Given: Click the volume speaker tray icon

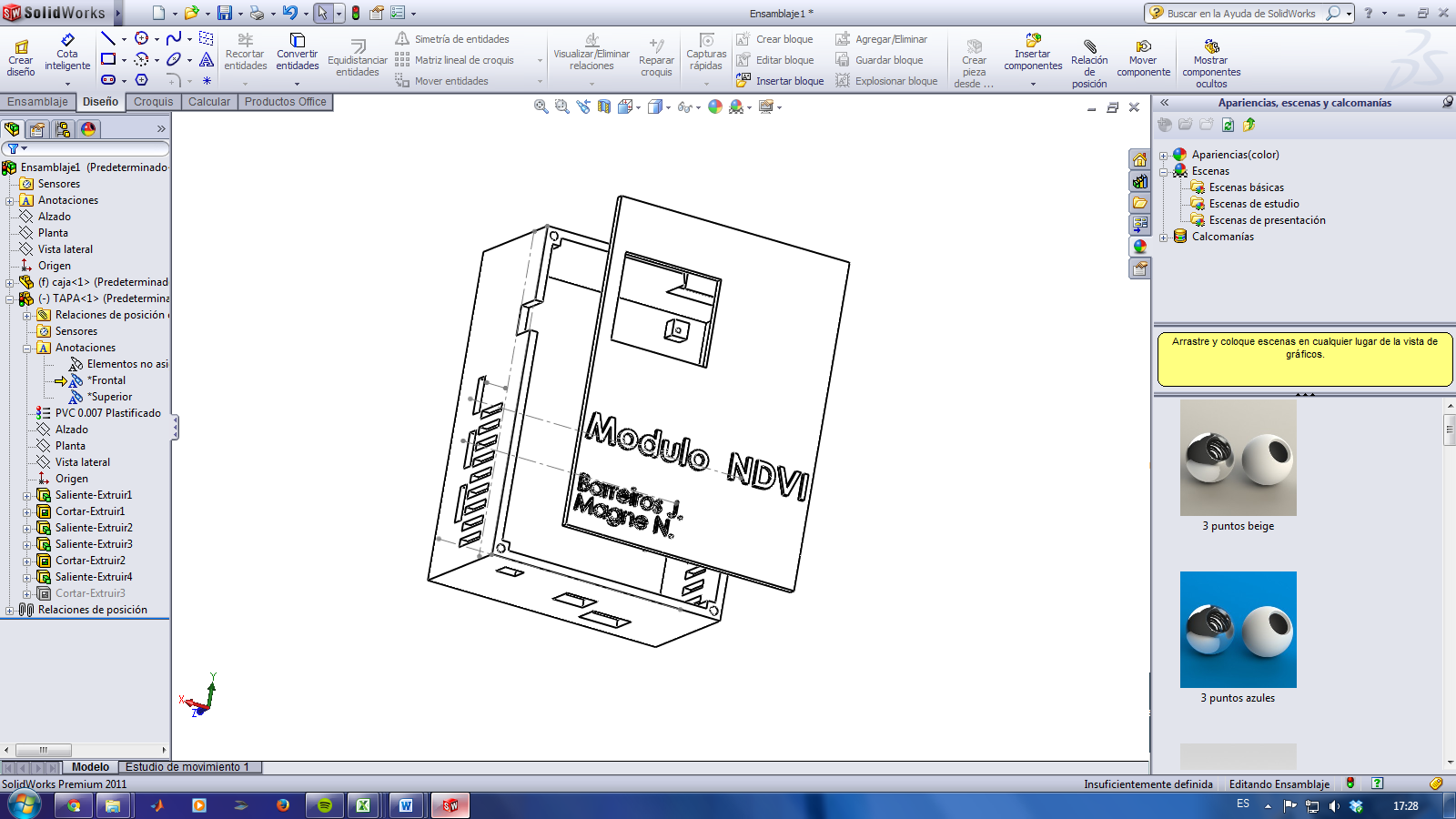Looking at the screenshot, I should [1334, 805].
